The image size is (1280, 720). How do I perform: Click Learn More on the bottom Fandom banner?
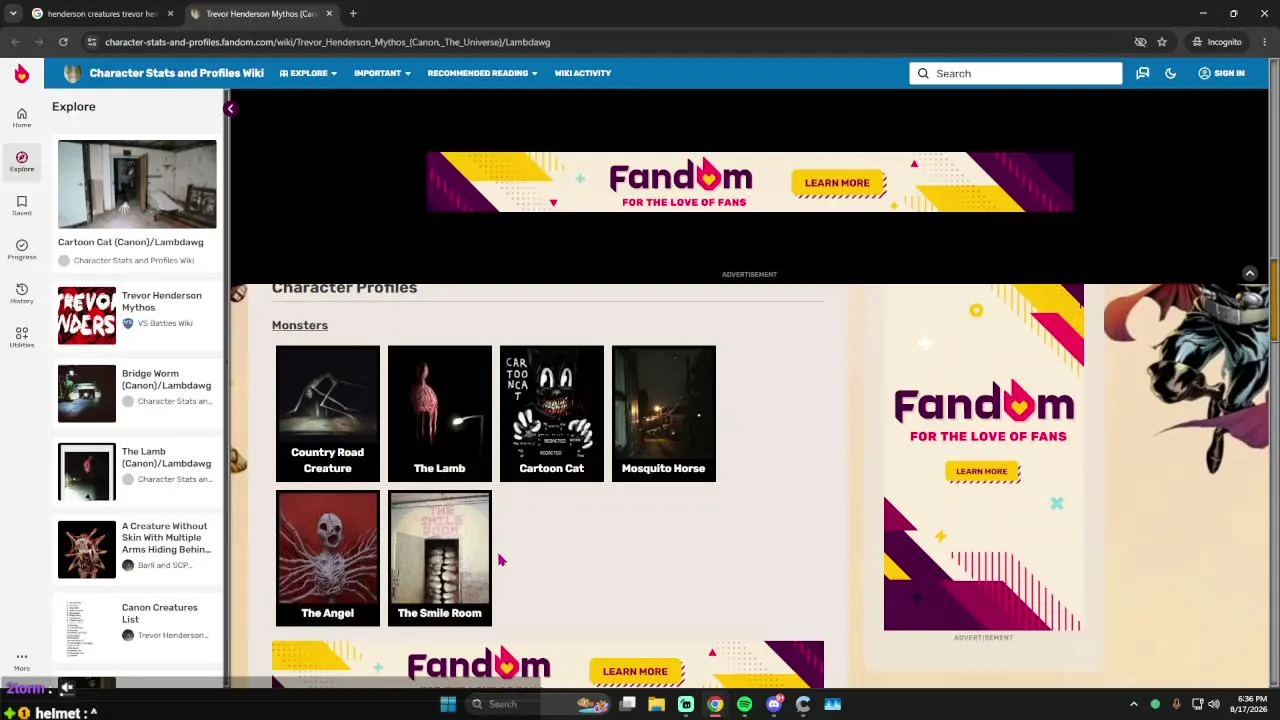[x=635, y=671]
